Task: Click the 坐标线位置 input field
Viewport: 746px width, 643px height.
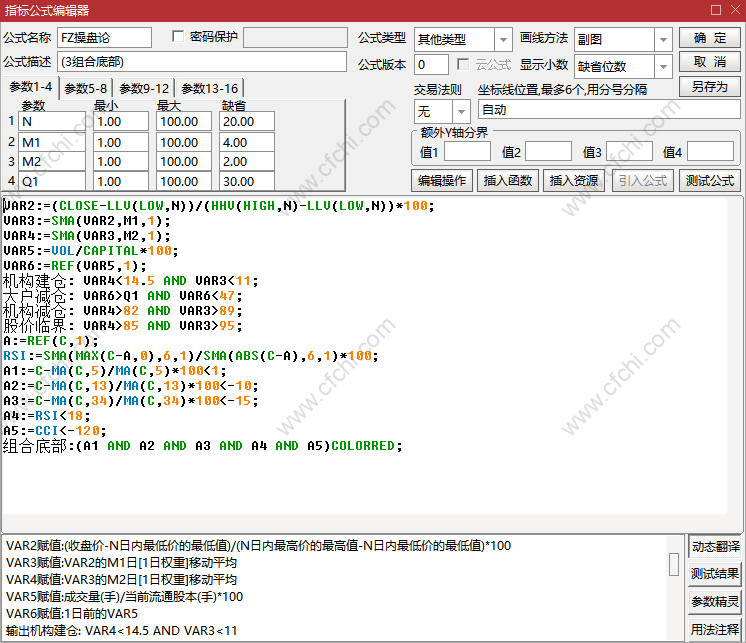Action: click(x=608, y=110)
